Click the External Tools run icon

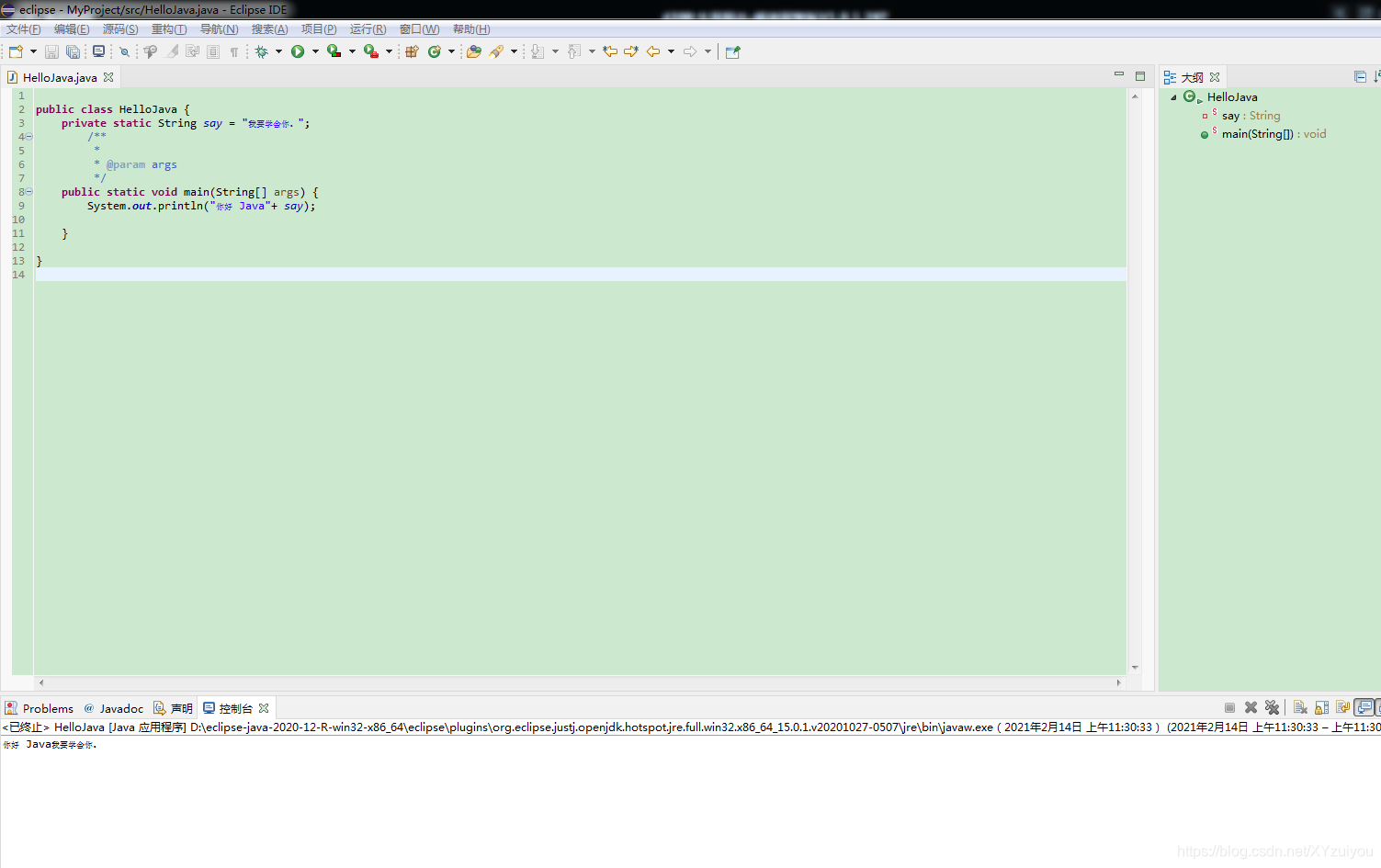pyautogui.click(x=370, y=51)
